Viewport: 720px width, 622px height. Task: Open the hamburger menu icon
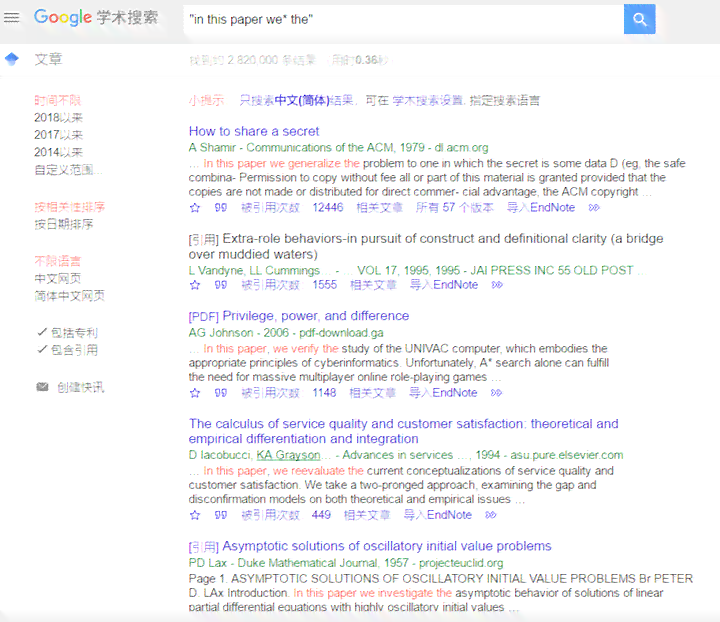(11, 18)
